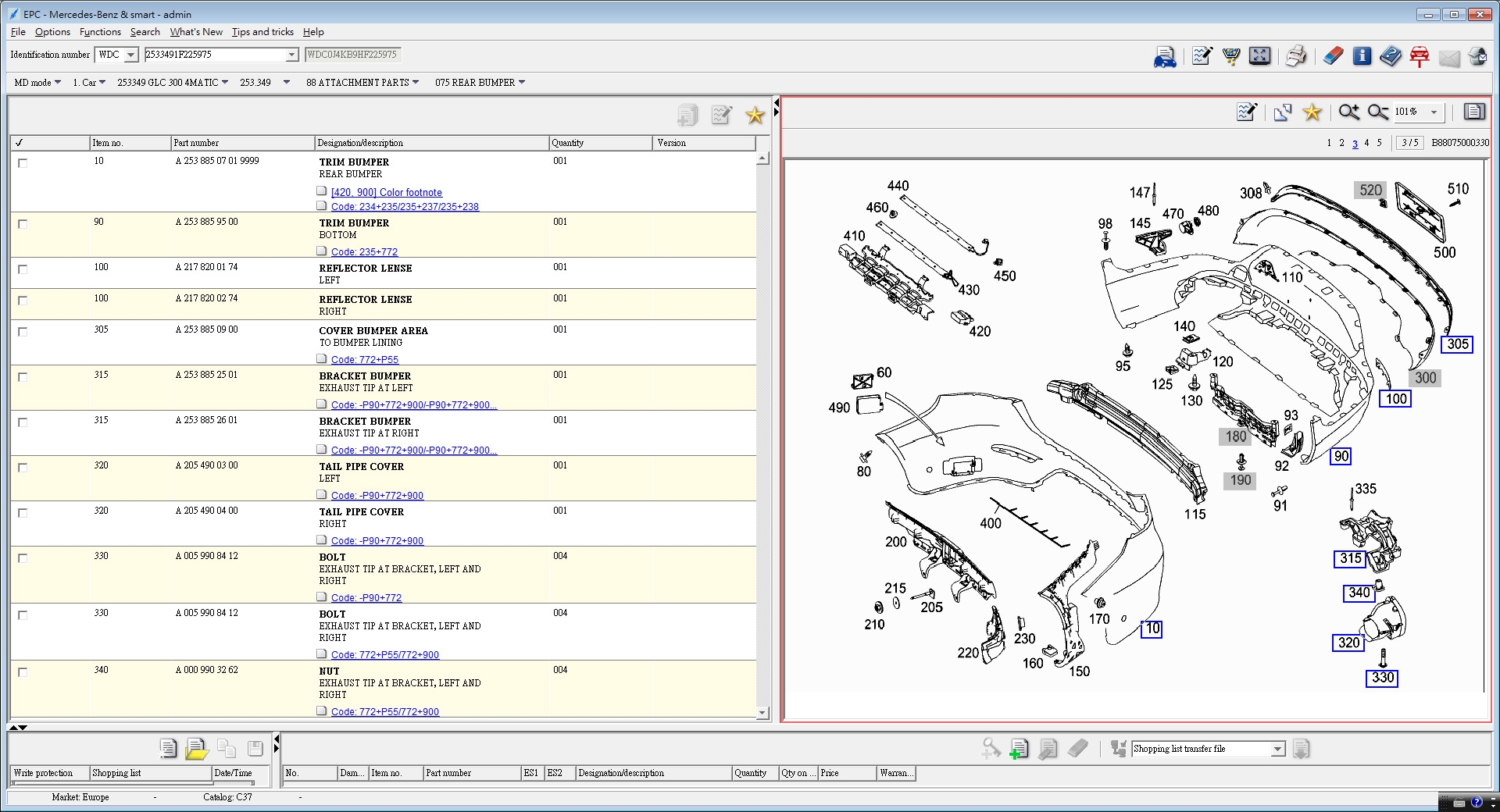Open the blue information icon
Viewport: 1500px width, 812px height.
(1362, 56)
